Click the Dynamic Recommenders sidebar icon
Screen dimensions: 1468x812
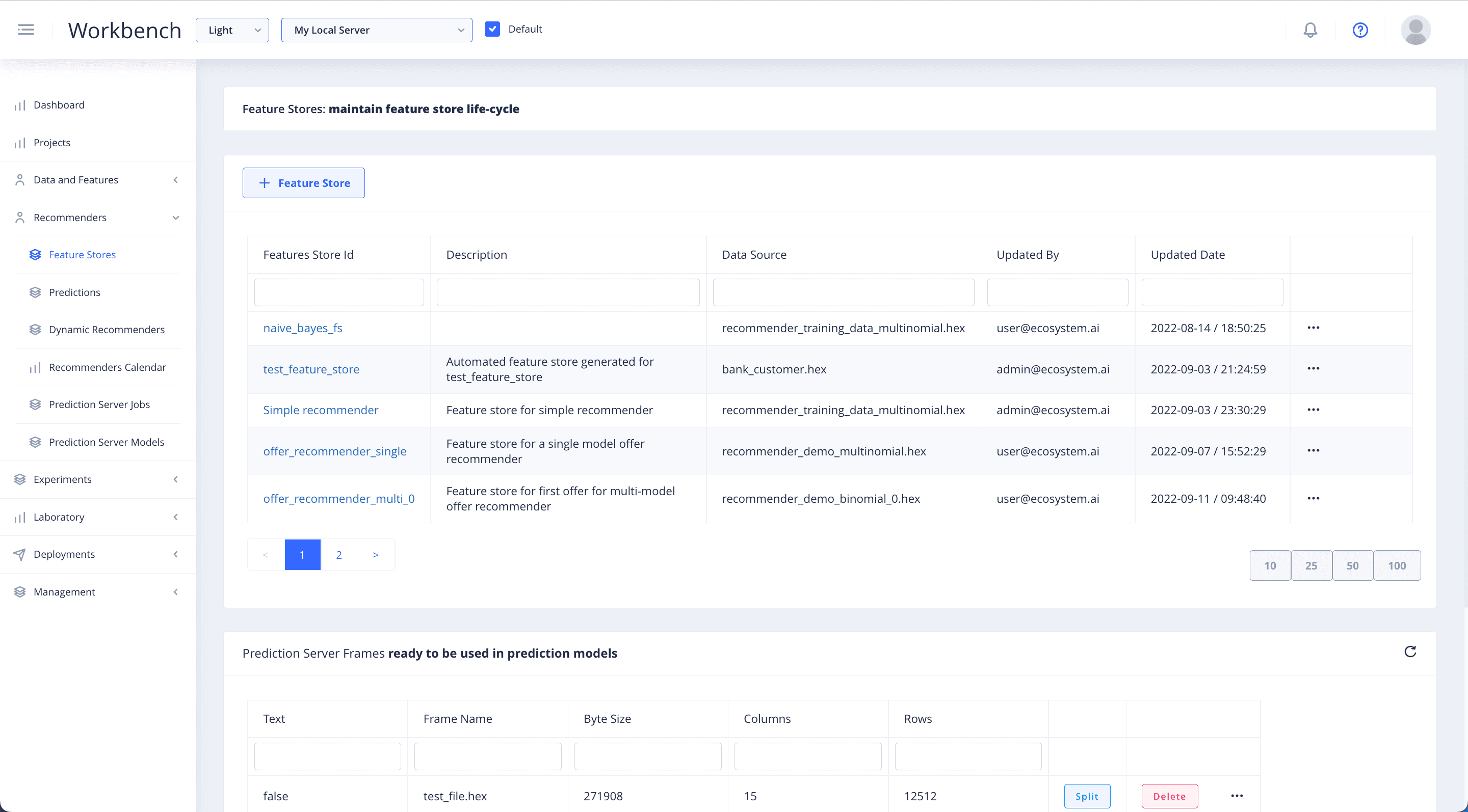click(35, 329)
